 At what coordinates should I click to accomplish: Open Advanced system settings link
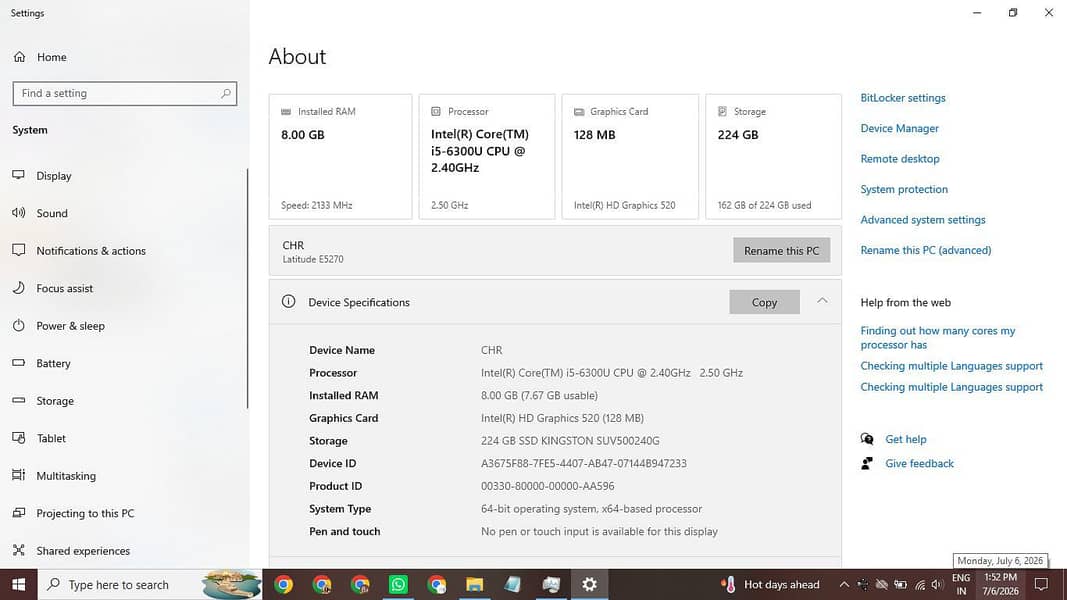click(x=923, y=220)
